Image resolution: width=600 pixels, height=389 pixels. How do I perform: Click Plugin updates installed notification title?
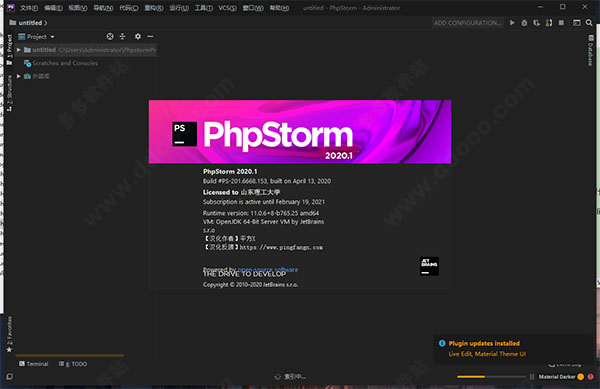coord(484,343)
